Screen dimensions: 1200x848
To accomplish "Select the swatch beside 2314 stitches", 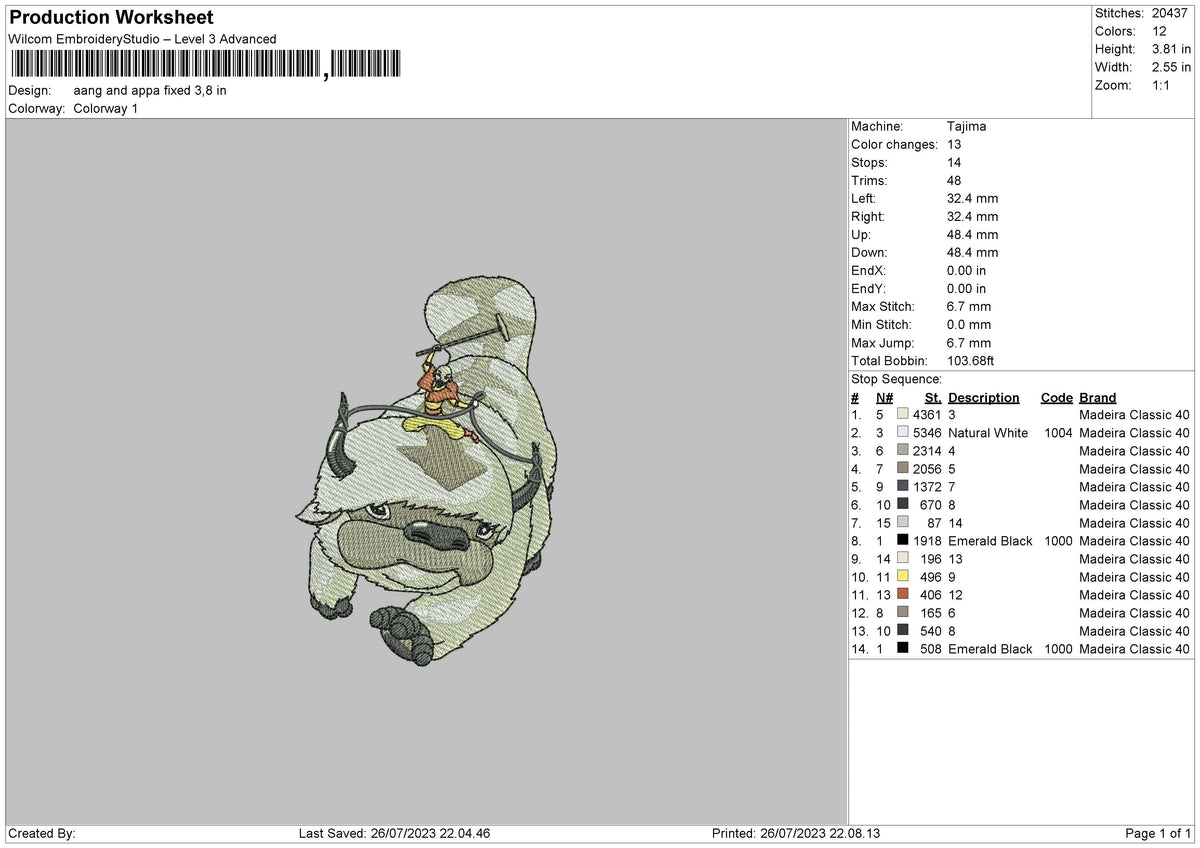I will click(x=903, y=451).
